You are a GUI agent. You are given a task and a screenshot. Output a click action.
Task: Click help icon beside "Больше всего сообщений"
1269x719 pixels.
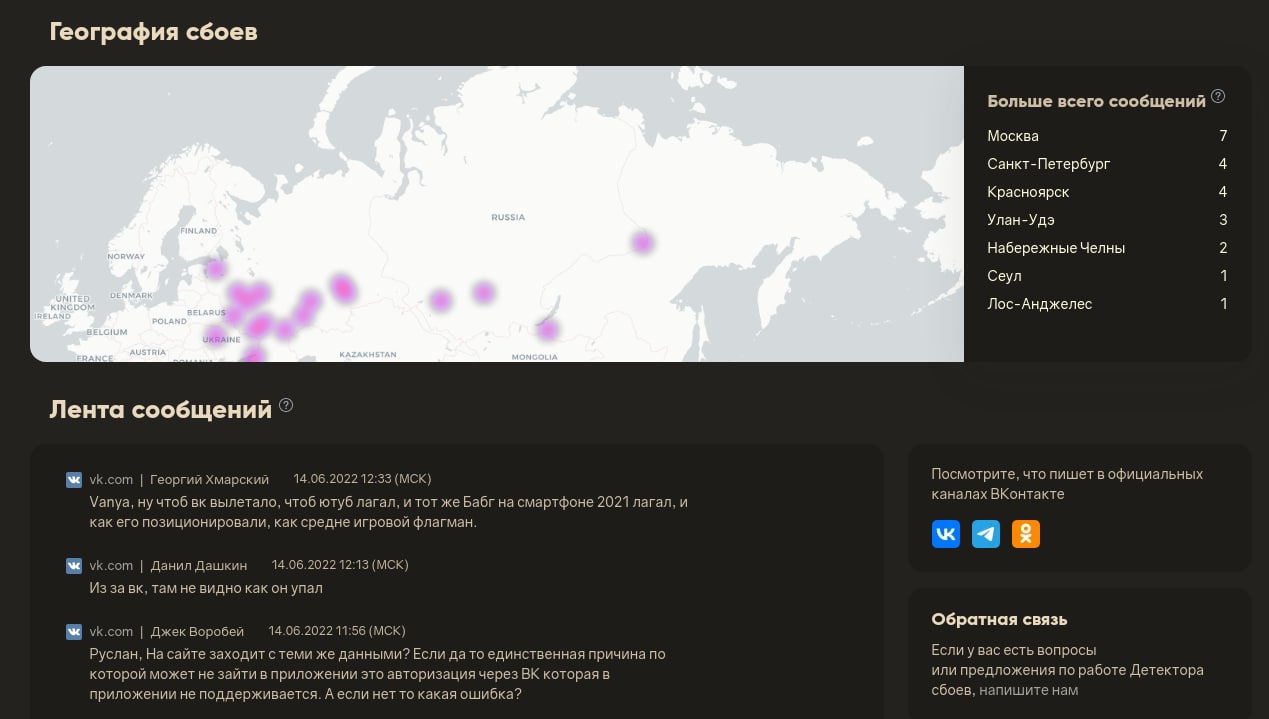[x=1218, y=97]
